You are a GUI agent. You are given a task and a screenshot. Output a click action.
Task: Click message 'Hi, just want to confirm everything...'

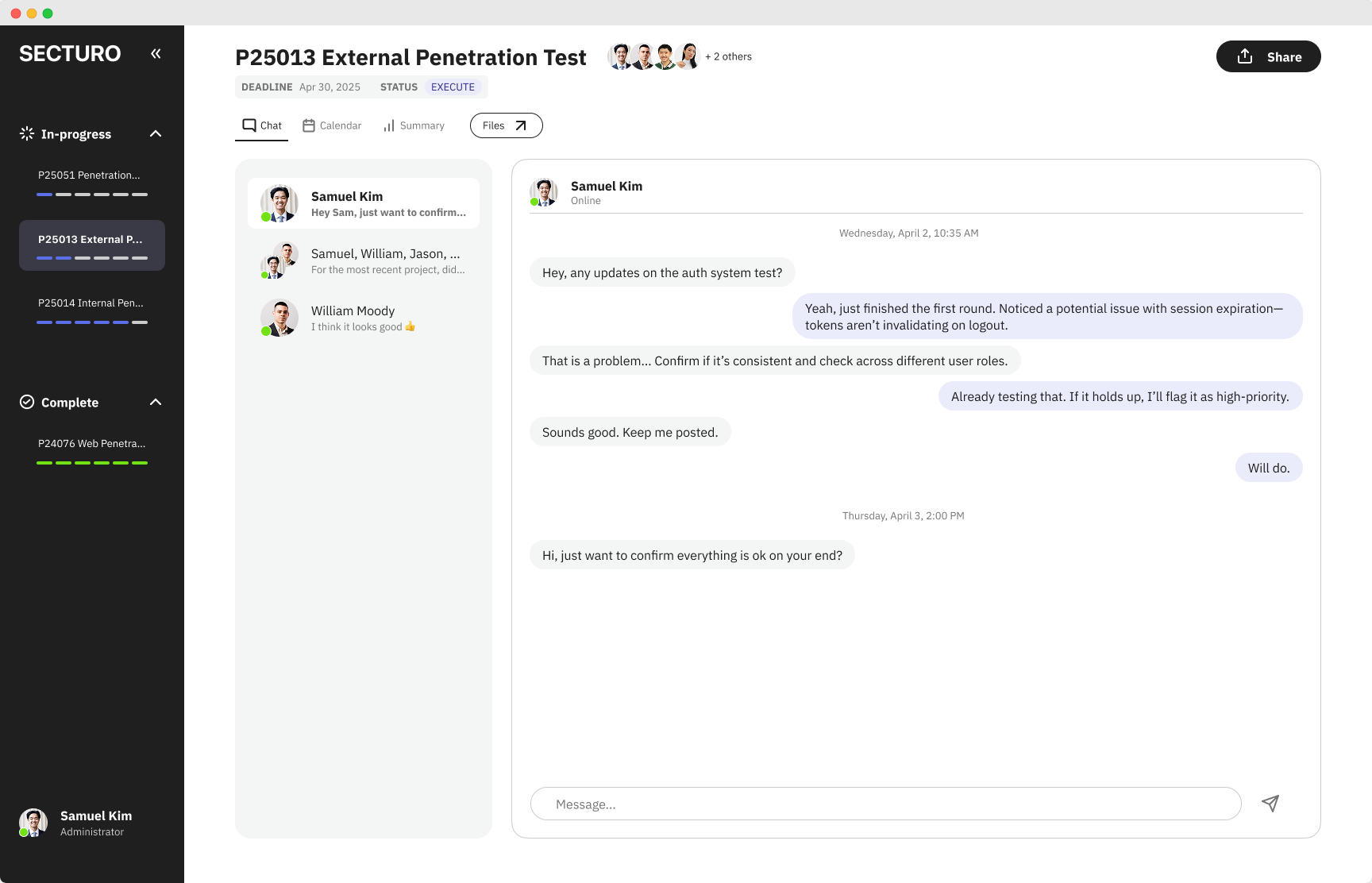(x=692, y=555)
